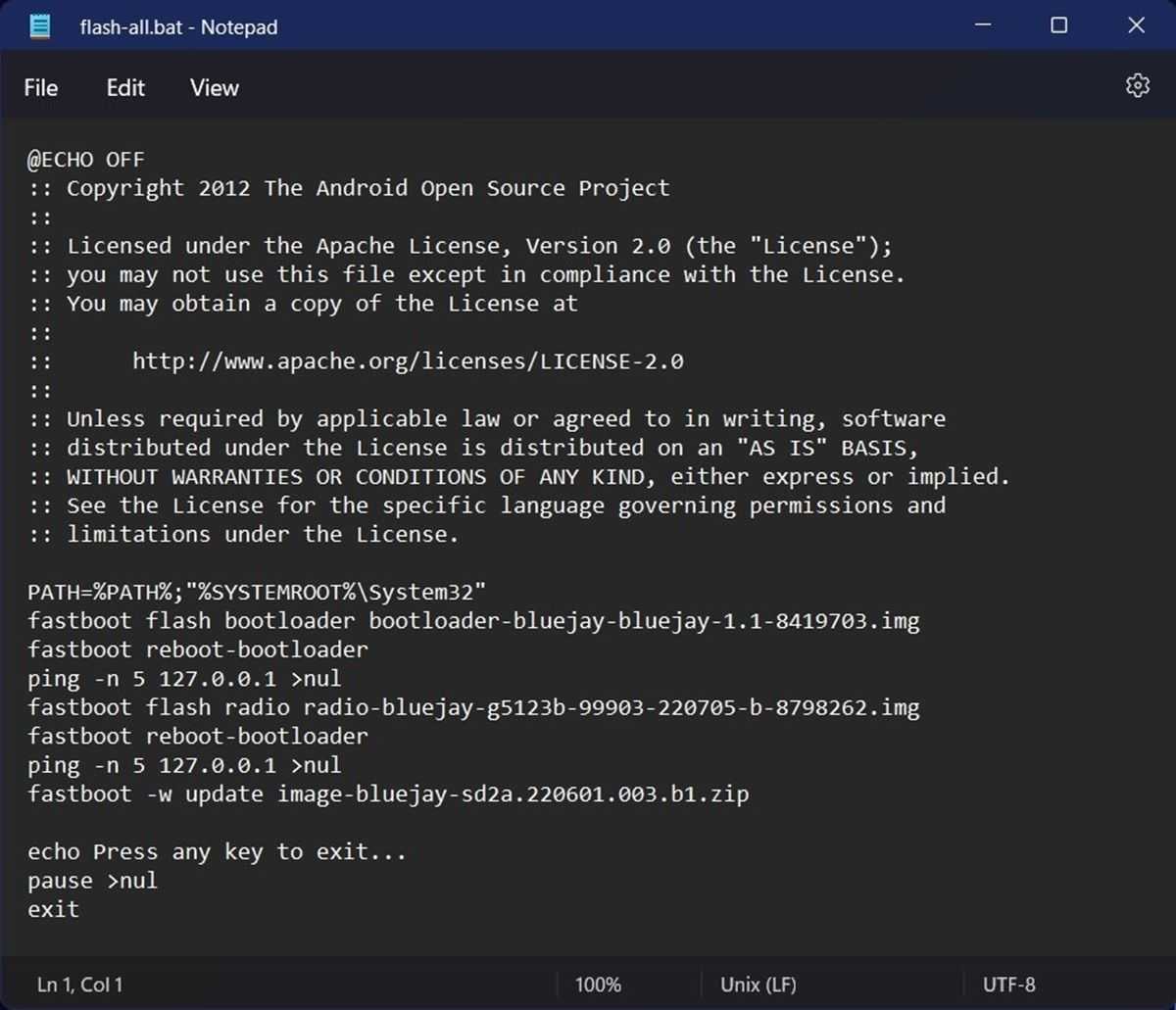Place cursor on fastboot -w update line
Screen dimensions: 1176x1010
point(388,794)
